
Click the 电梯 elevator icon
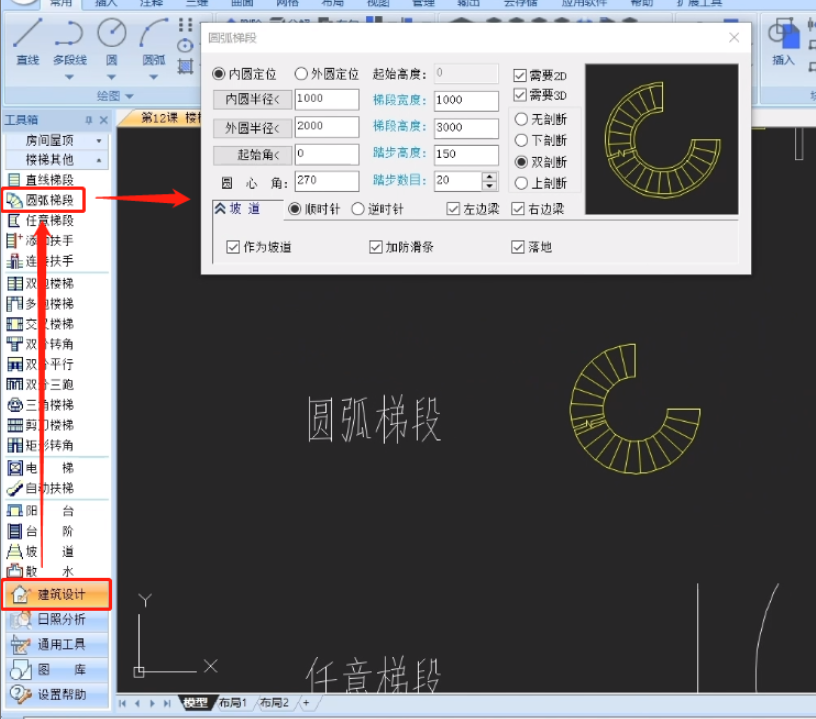(15, 468)
